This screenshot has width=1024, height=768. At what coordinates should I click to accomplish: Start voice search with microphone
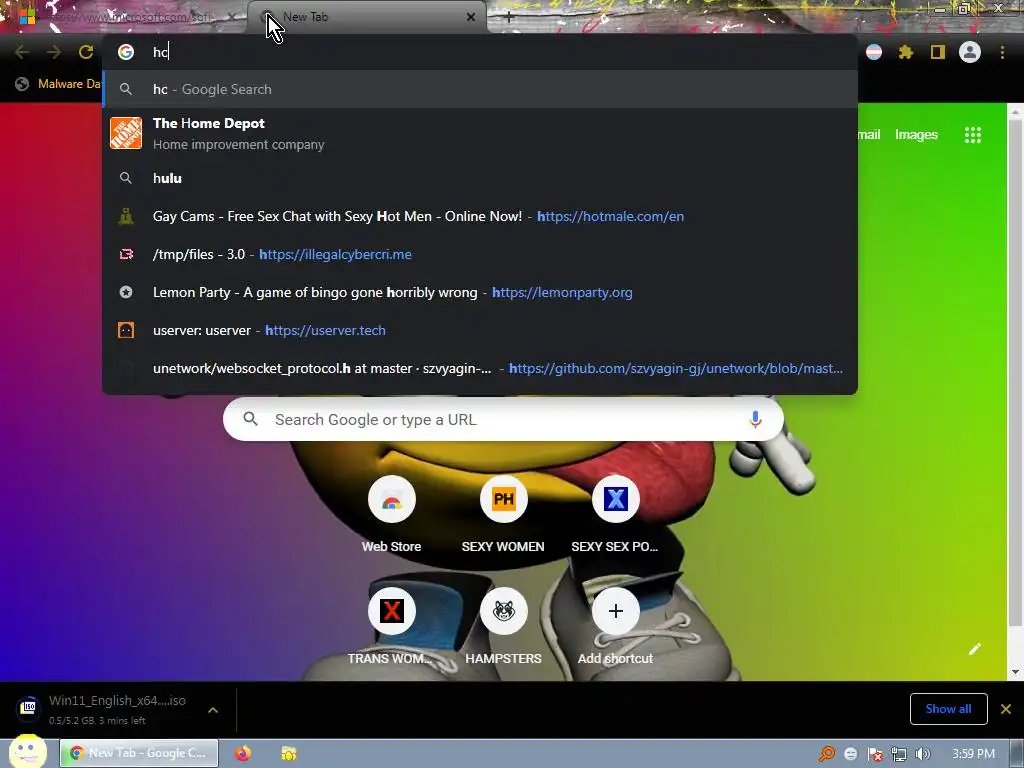point(755,419)
